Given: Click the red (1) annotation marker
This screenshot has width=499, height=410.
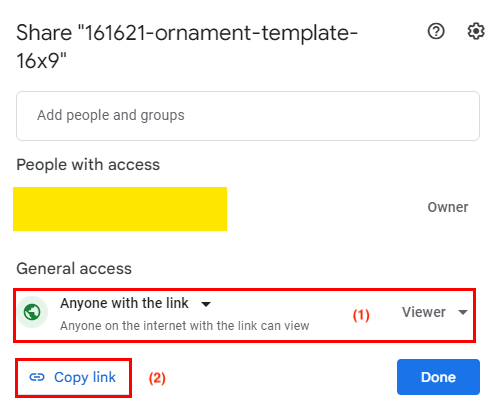Looking at the screenshot, I should [x=361, y=315].
